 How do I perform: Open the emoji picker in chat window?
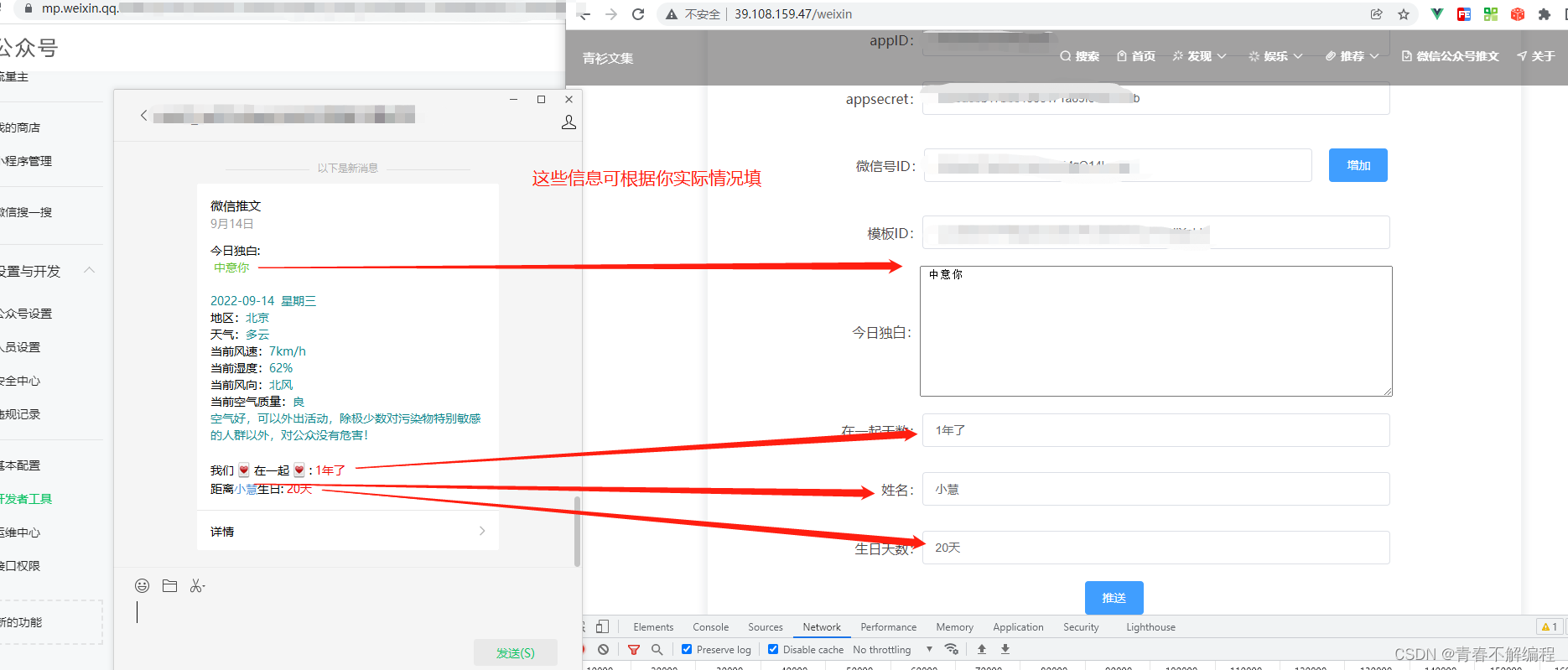click(143, 585)
